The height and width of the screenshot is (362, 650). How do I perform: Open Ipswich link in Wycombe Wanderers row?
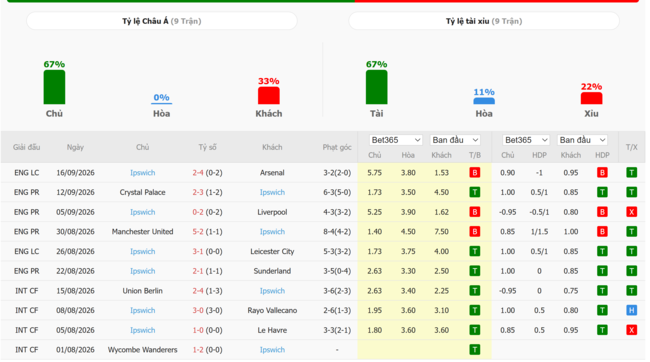point(272,350)
